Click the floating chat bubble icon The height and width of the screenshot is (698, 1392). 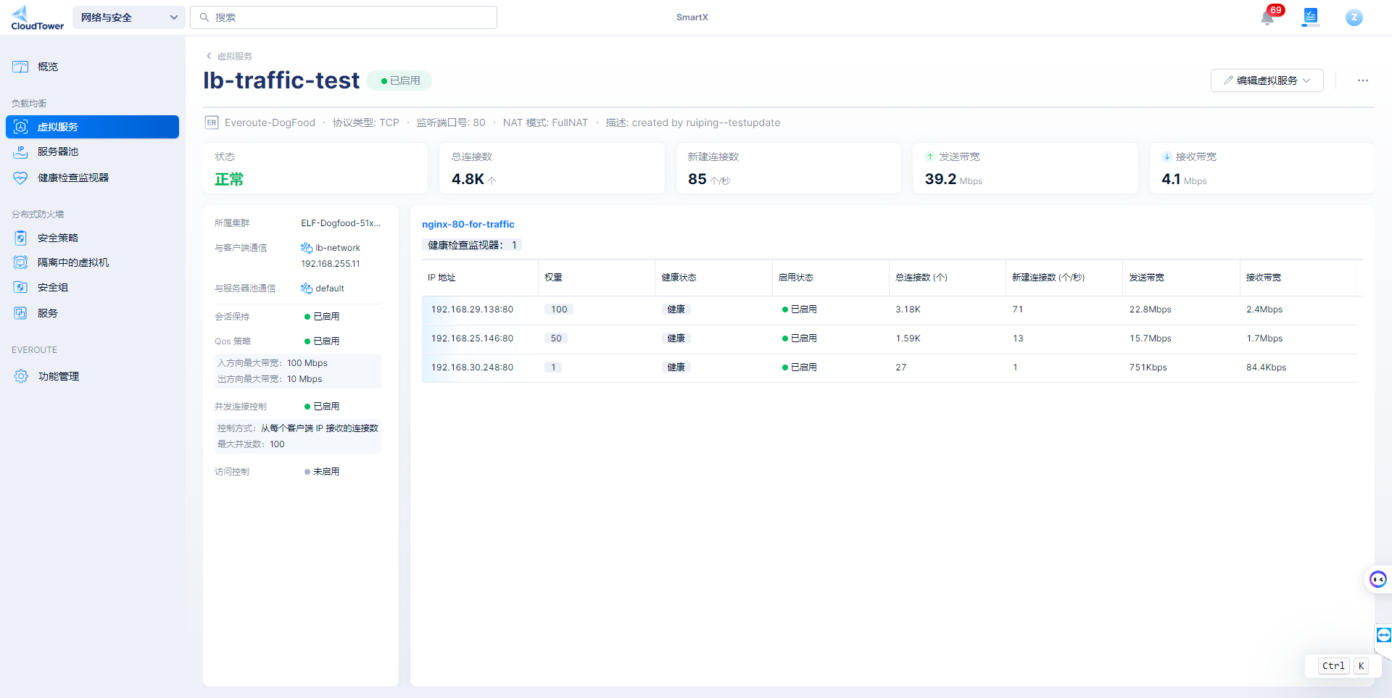[1376, 579]
